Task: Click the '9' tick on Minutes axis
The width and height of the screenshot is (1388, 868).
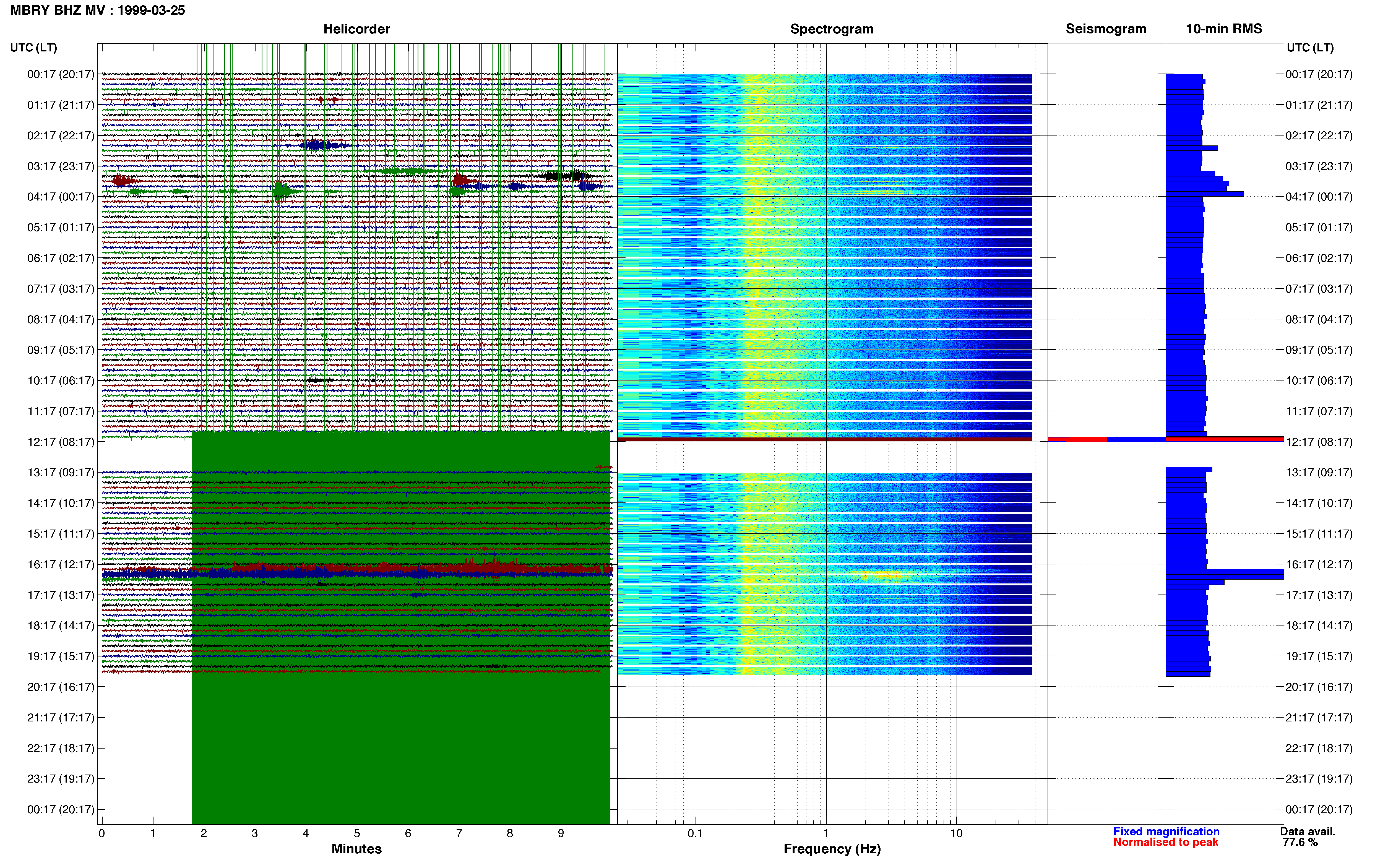Action: tap(561, 833)
